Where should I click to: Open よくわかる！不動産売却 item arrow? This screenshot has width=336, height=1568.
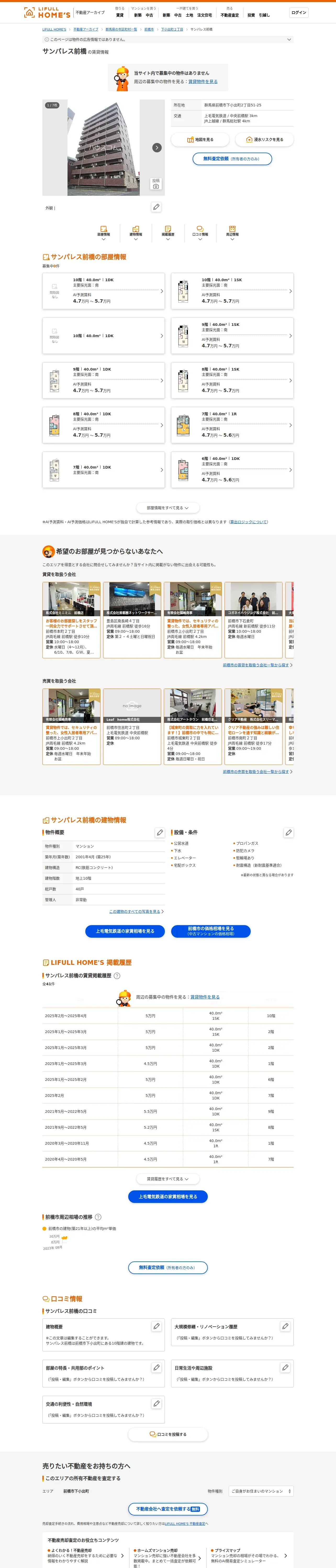[x=122, y=1556]
